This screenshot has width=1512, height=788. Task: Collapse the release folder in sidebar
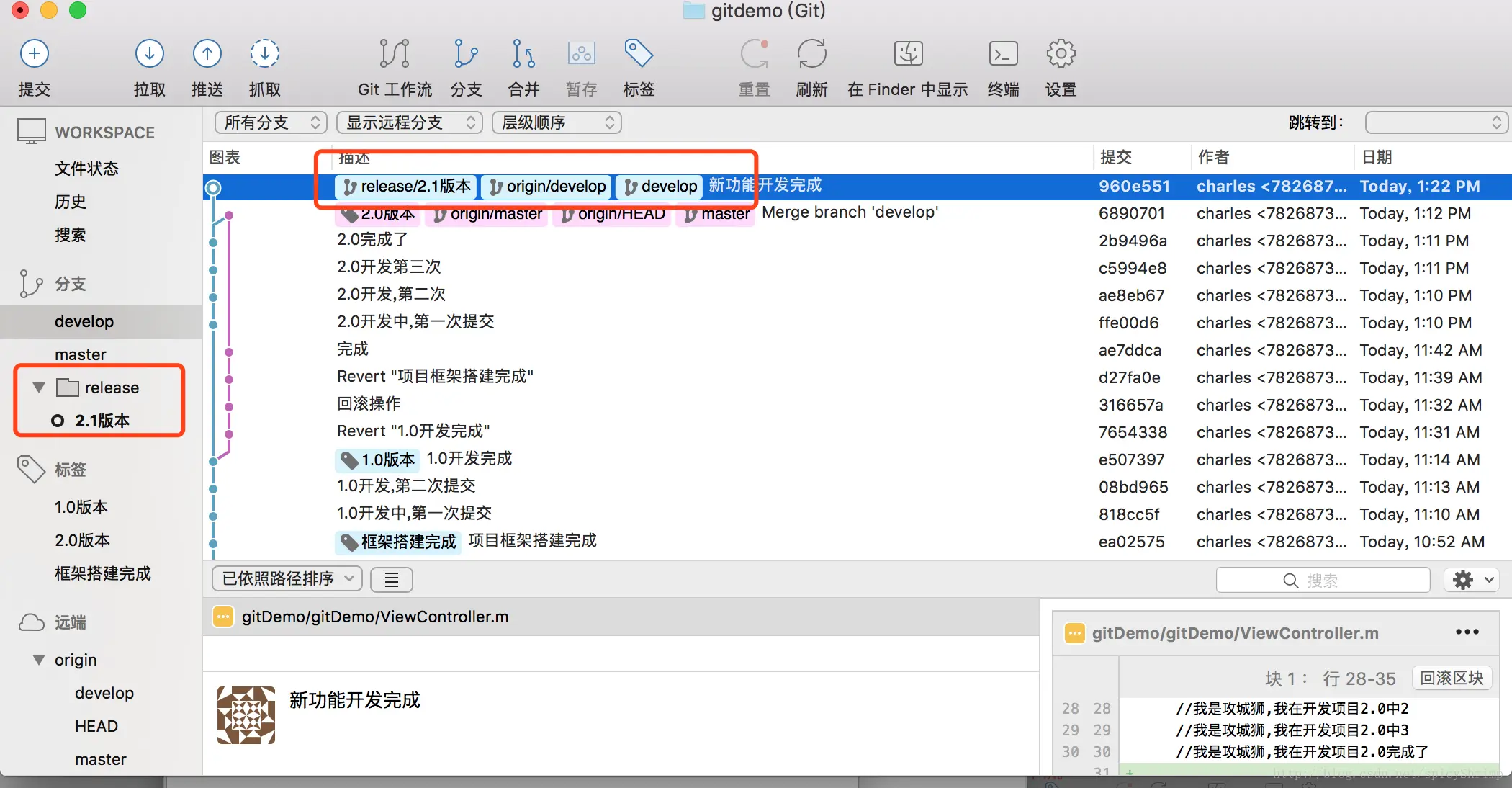pyautogui.click(x=39, y=388)
